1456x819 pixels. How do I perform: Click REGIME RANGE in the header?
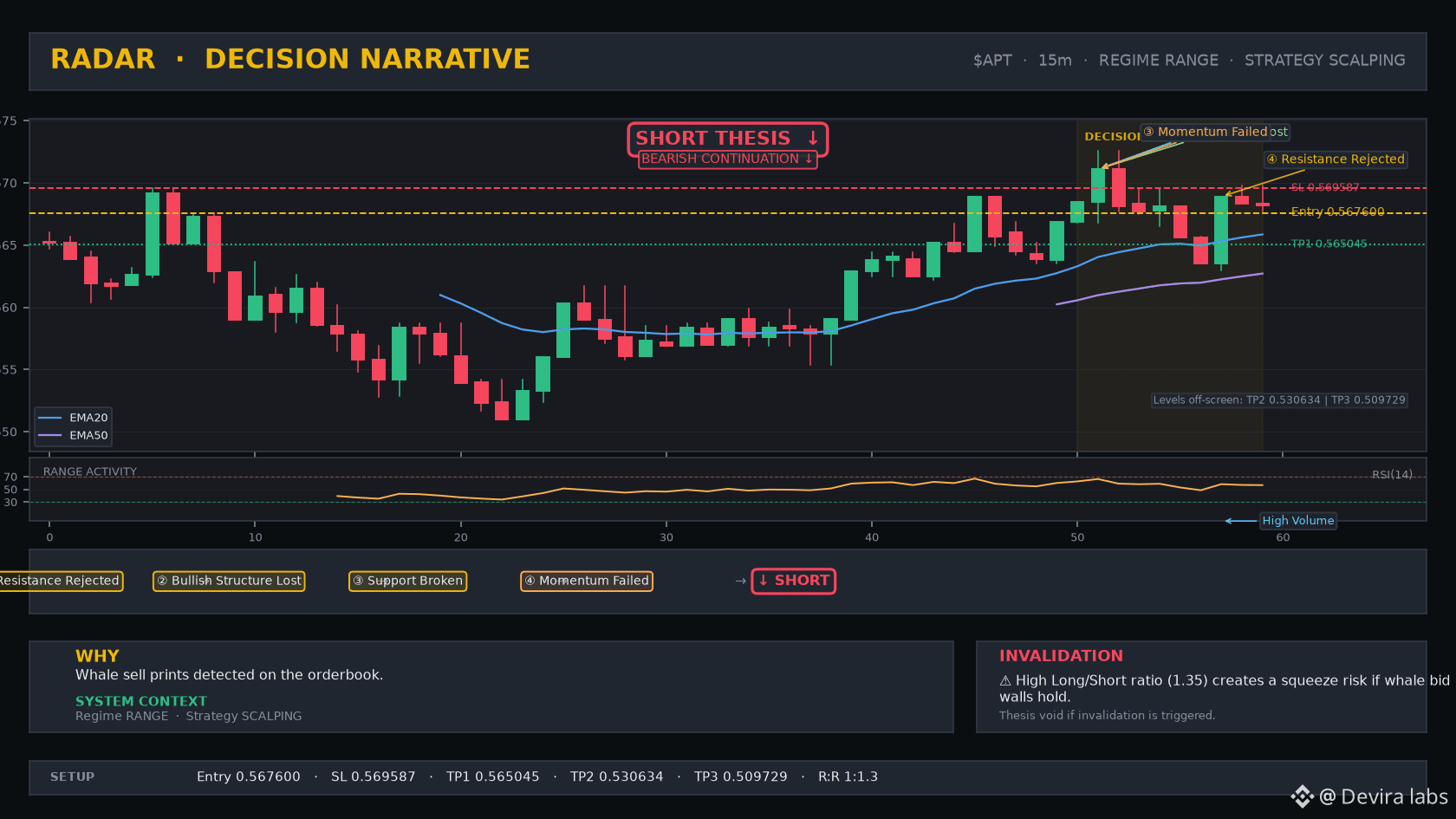click(x=1159, y=61)
